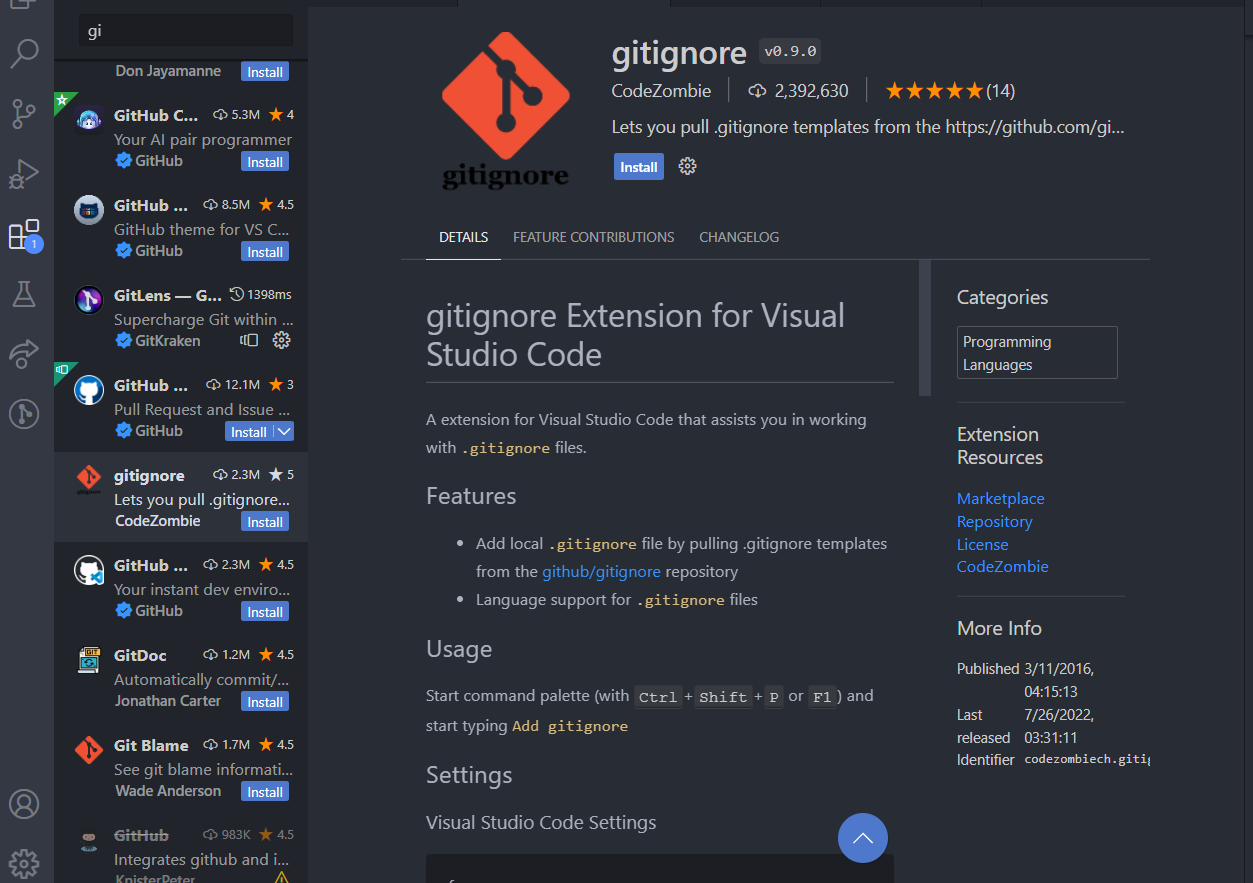Click the identifier codezombiech text
Screen dimensions: 1253x883
click(x=1087, y=760)
